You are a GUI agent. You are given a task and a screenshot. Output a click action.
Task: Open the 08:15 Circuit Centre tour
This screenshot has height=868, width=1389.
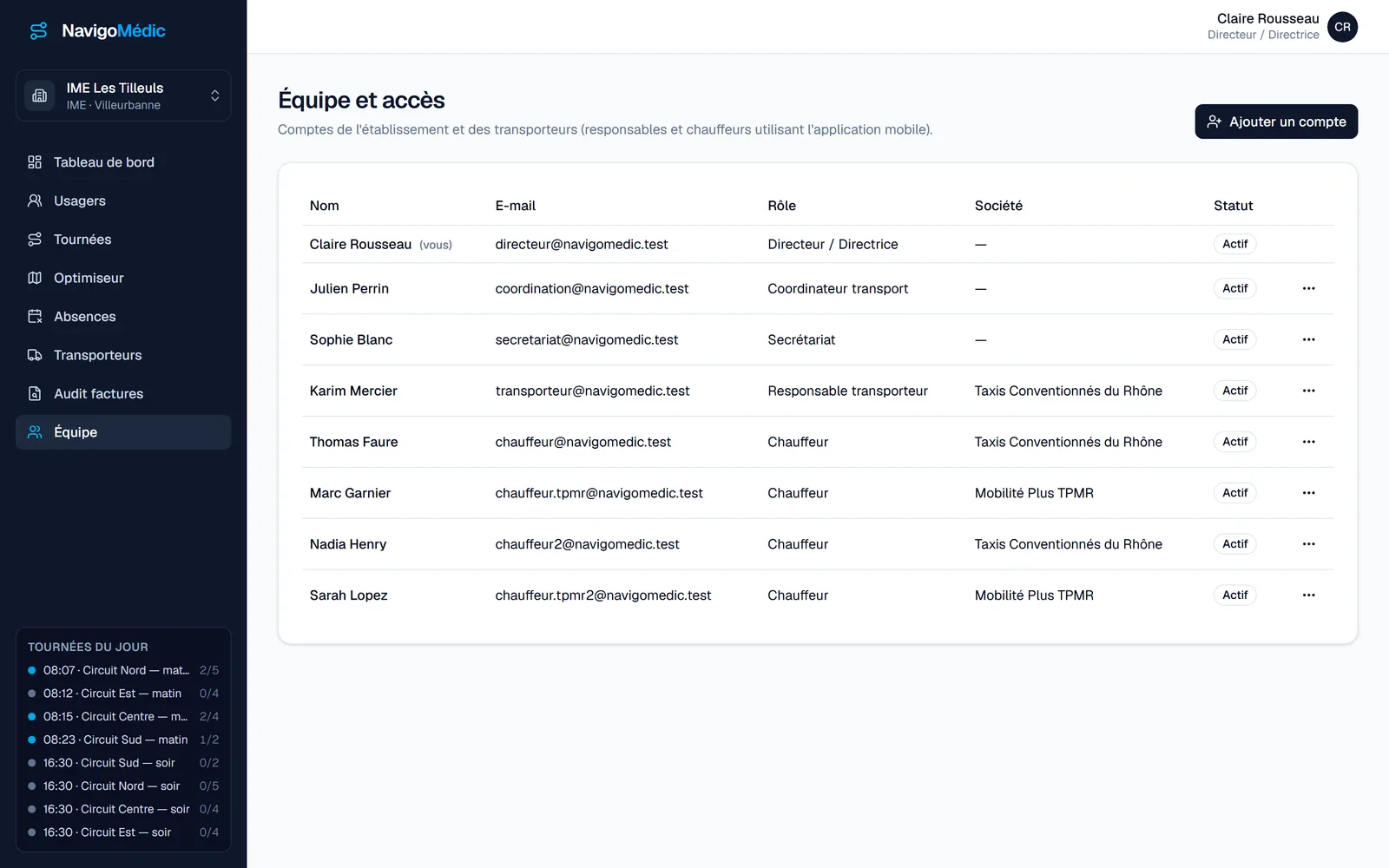123,716
